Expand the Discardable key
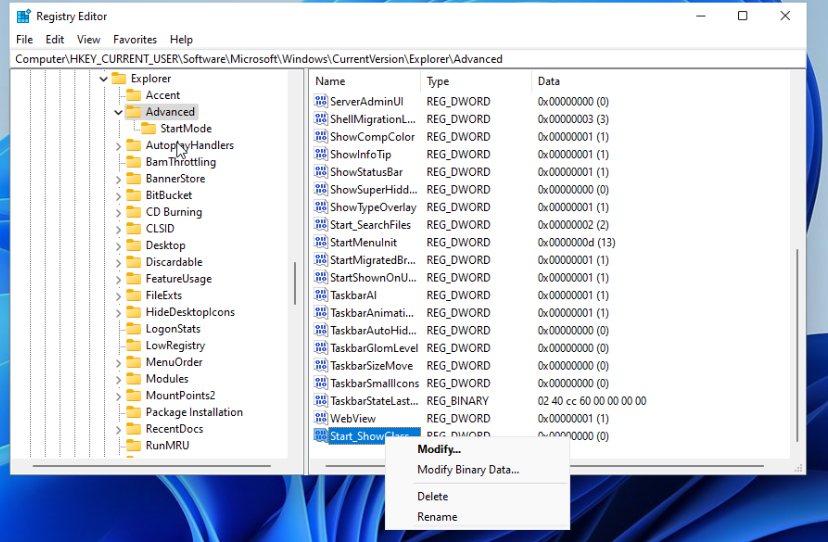This screenshot has width=828, height=542. [x=118, y=263]
